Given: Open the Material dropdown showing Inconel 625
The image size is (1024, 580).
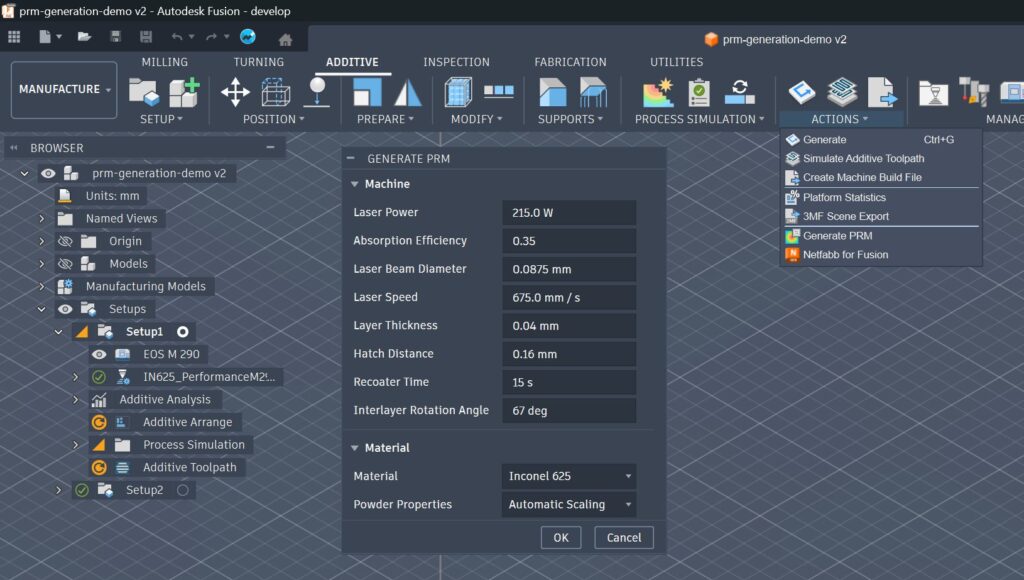Looking at the screenshot, I should [x=569, y=476].
